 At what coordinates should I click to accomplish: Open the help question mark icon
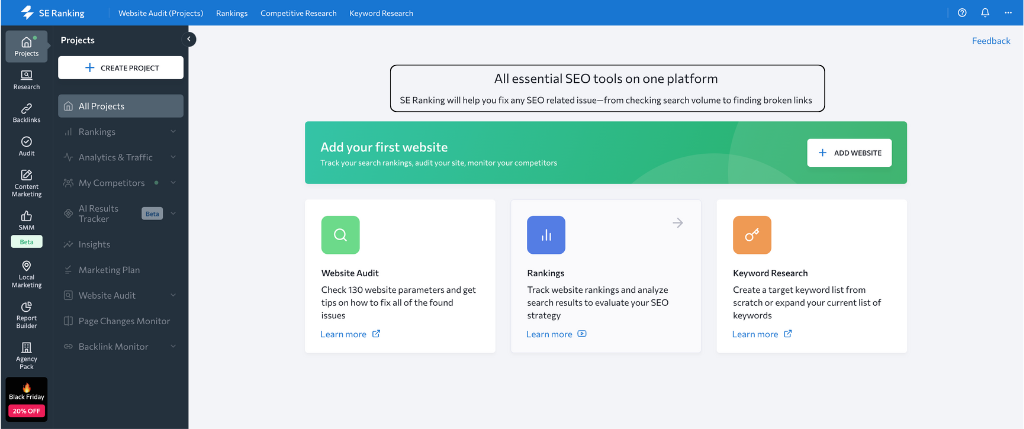[962, 12]
